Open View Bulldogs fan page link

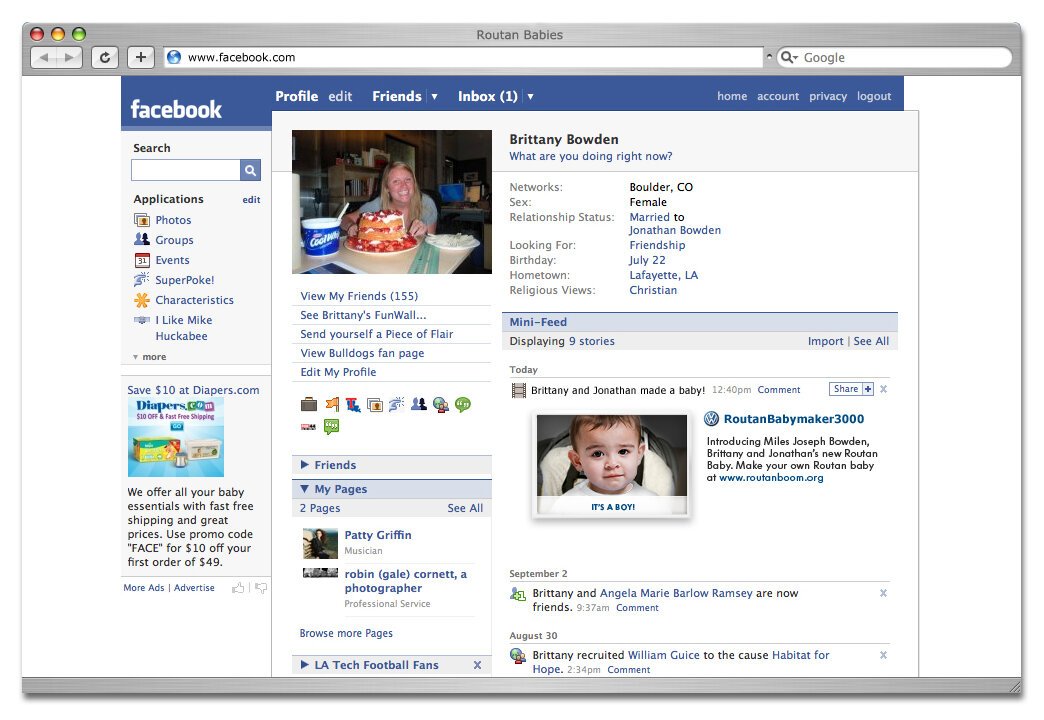(x=362, y=353)
